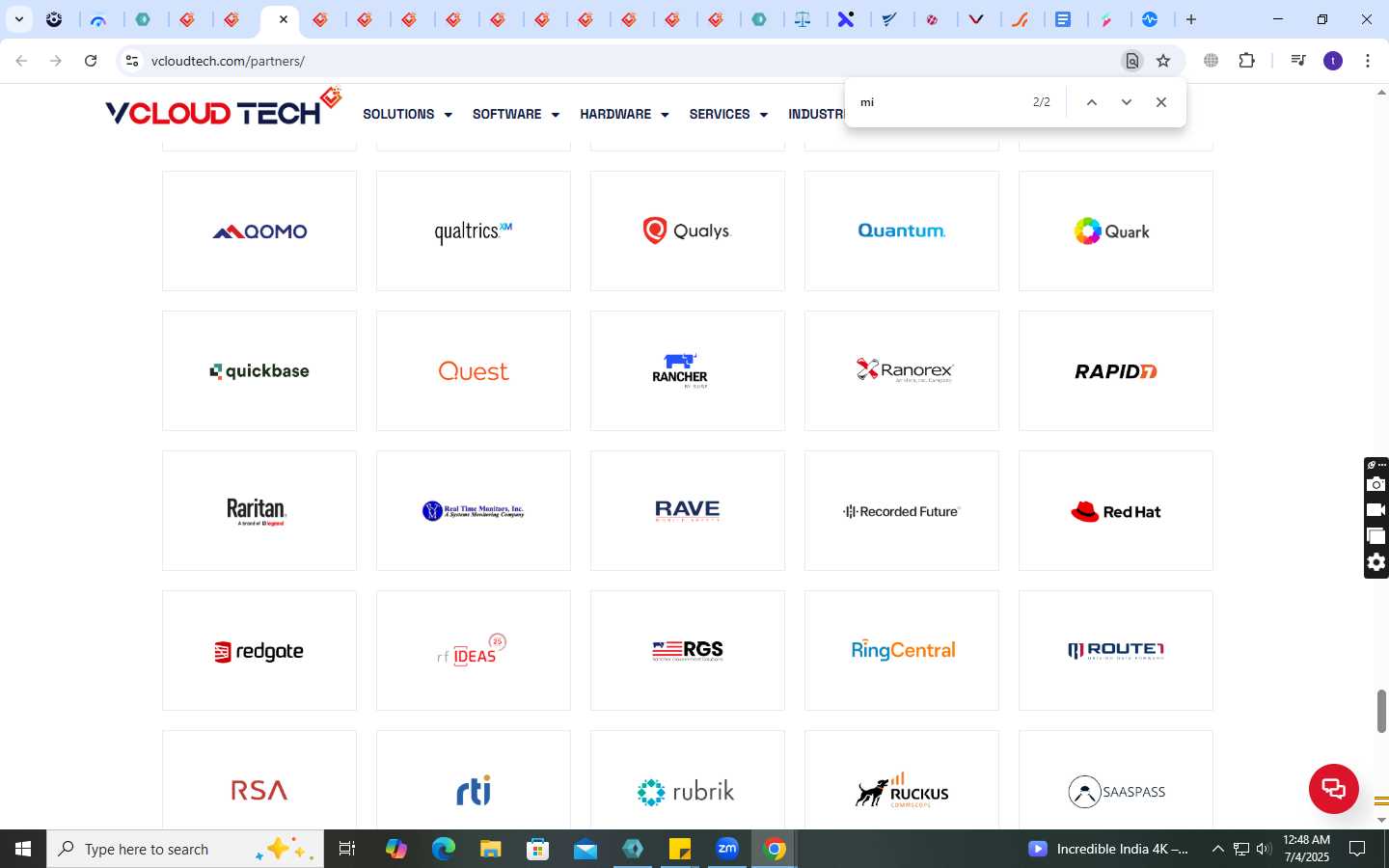
Task: Expand the SERVICES dropdown menu
Action: [x=728, y=114]
